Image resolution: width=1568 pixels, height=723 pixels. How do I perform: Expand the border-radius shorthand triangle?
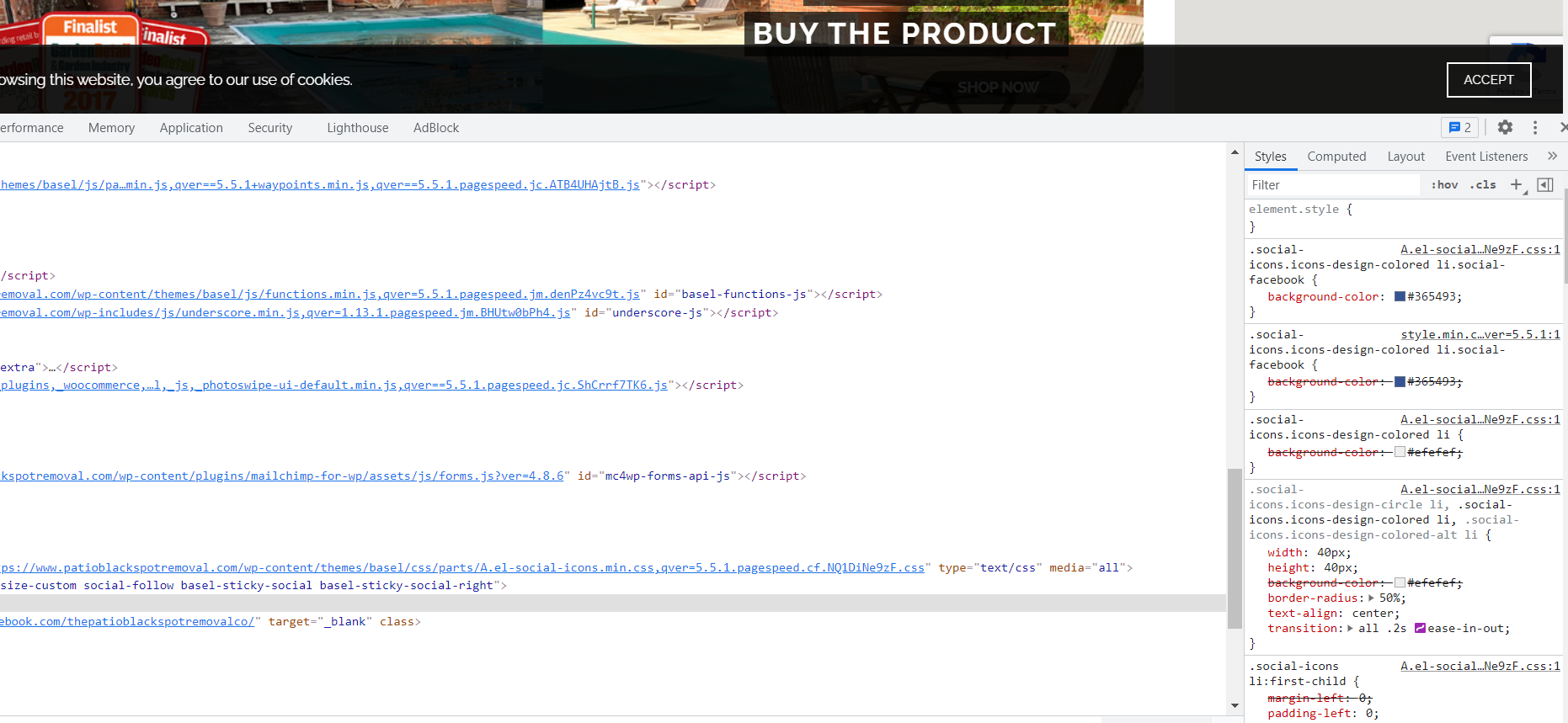coord(1371,598)
